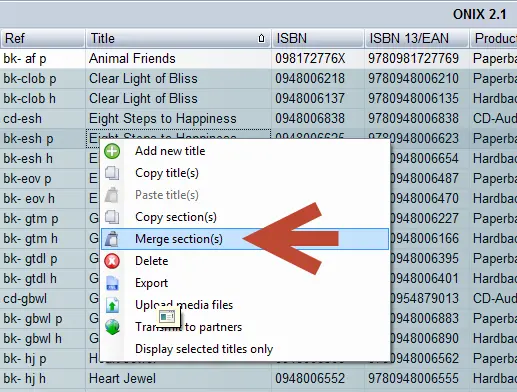Select row with ref bk-clob p
This screenshot has height=392, width=517.
[x=43, y=79]
